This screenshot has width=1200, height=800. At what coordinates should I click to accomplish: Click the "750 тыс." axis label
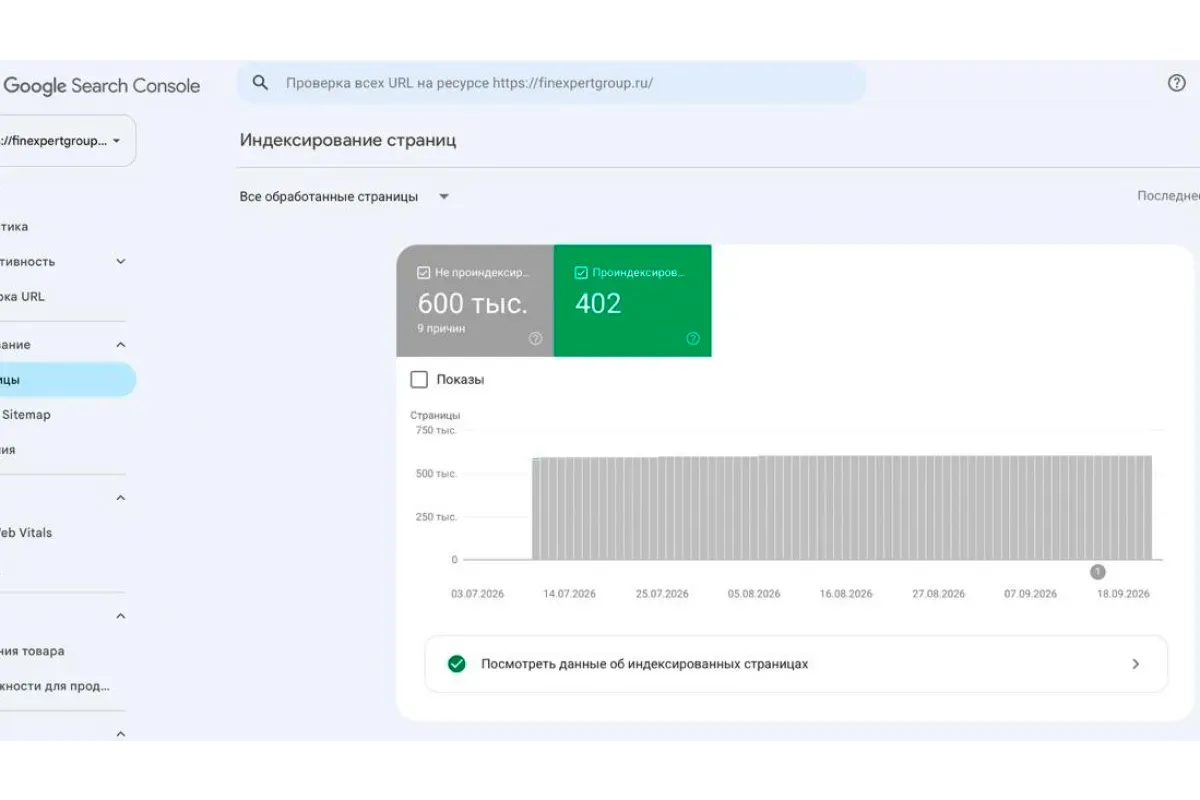[437, 431]
